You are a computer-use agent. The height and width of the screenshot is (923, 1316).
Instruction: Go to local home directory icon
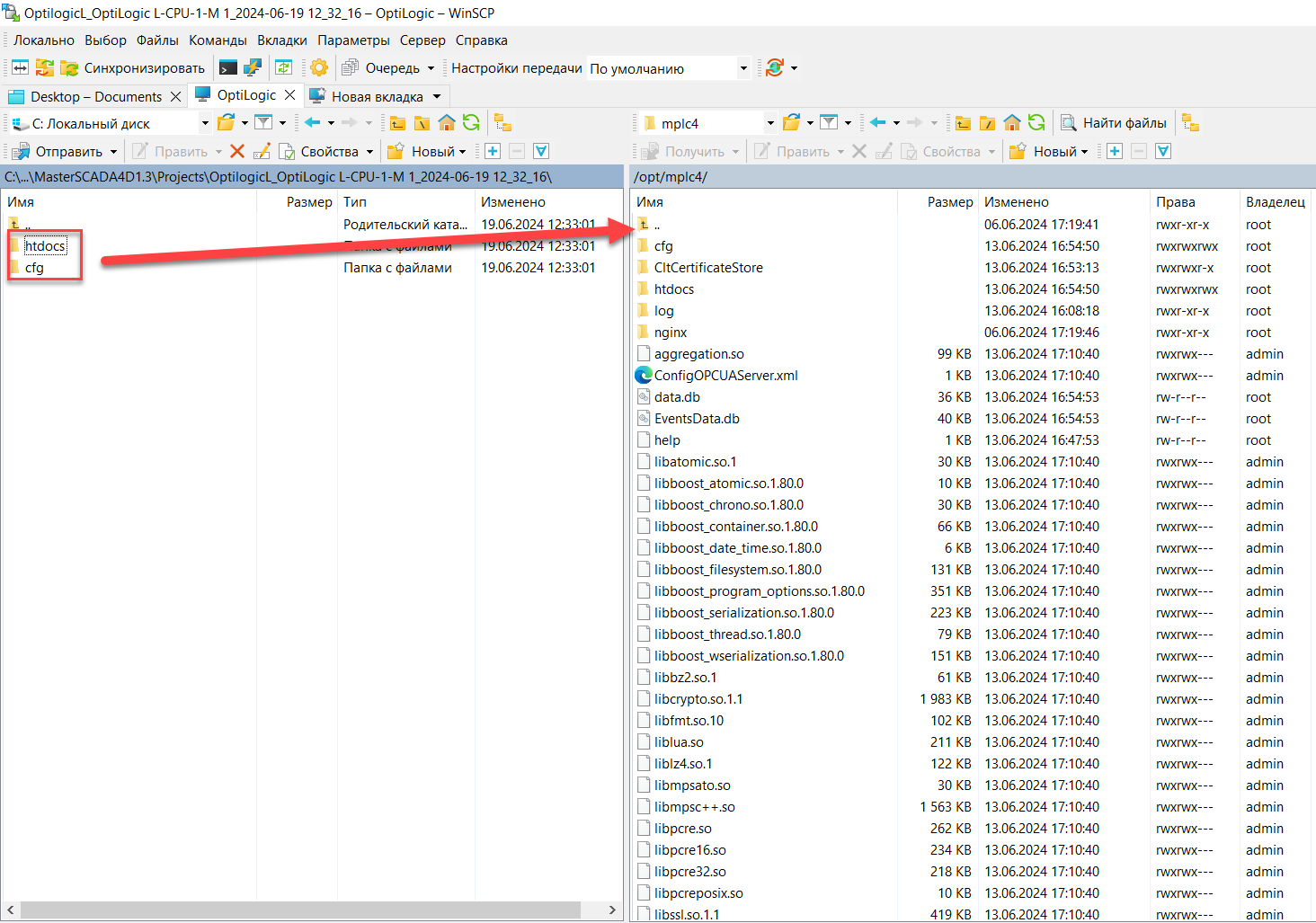(447, 122)
